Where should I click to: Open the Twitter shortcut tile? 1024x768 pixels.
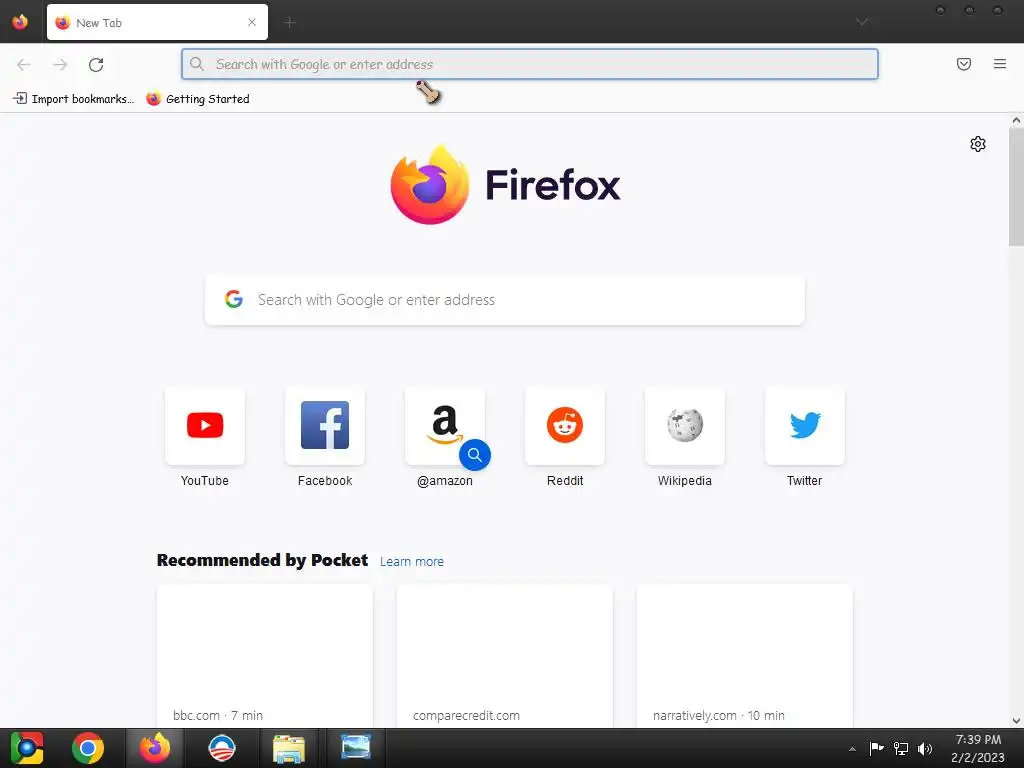805,426
